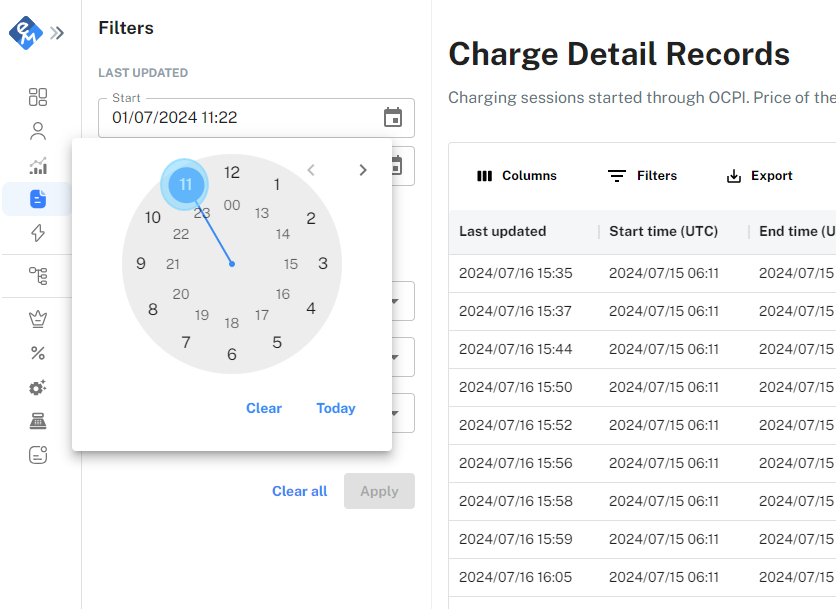Image resolution: width=836 pixels, height=609 pixels.
Task: Open the Columns selector in table toolbar
Action: click(517, 176)
